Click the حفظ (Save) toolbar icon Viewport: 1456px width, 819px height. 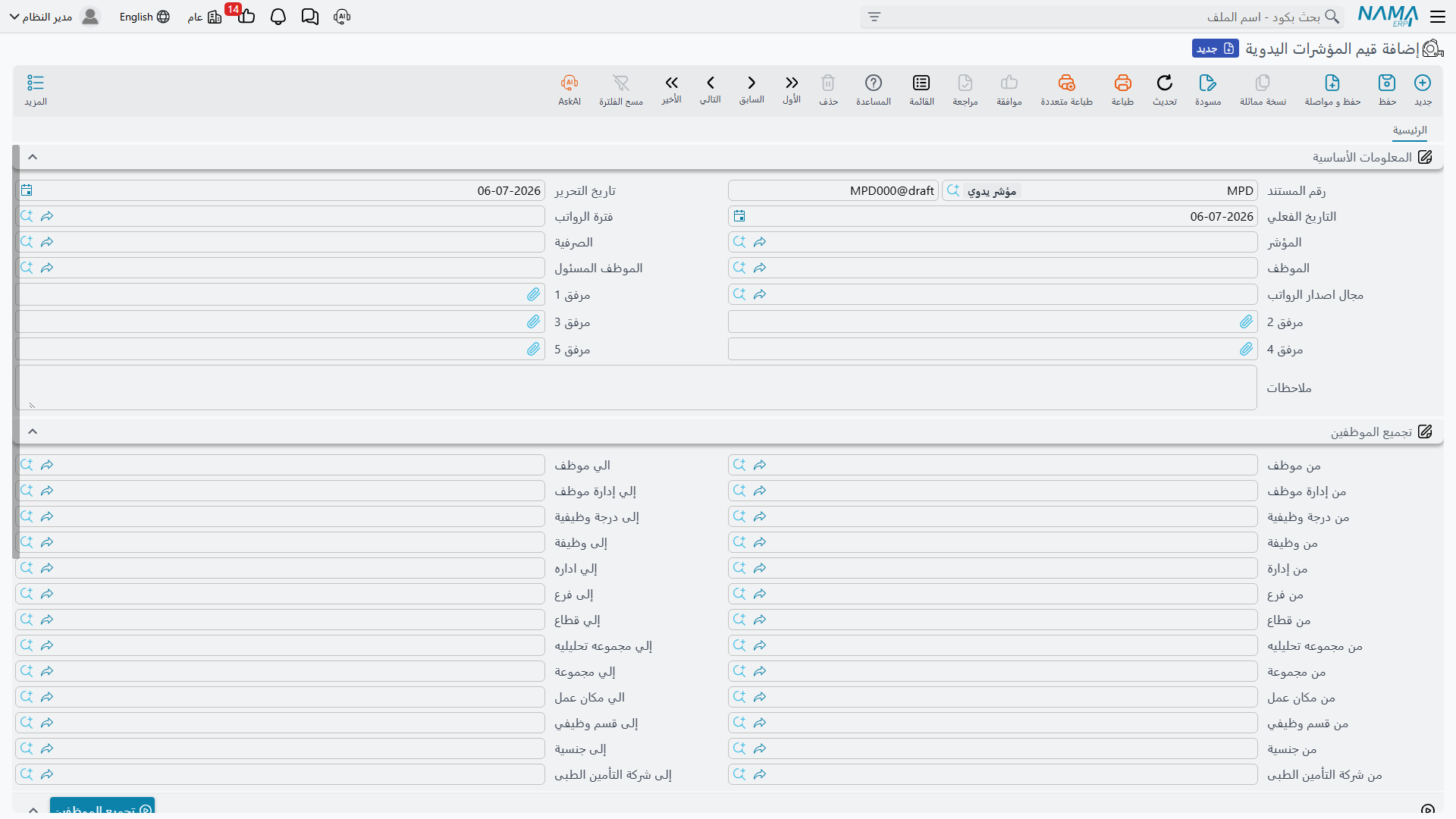(1387, 83)
